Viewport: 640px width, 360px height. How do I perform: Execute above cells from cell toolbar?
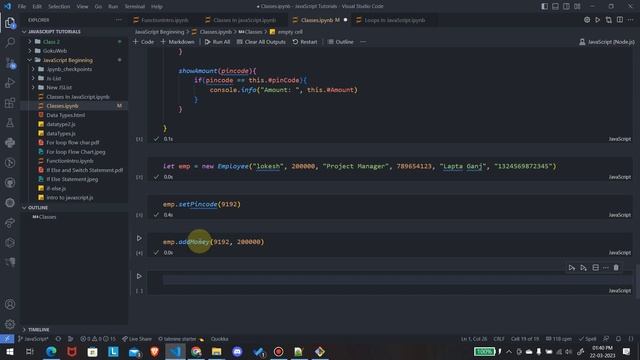[571, 268]
